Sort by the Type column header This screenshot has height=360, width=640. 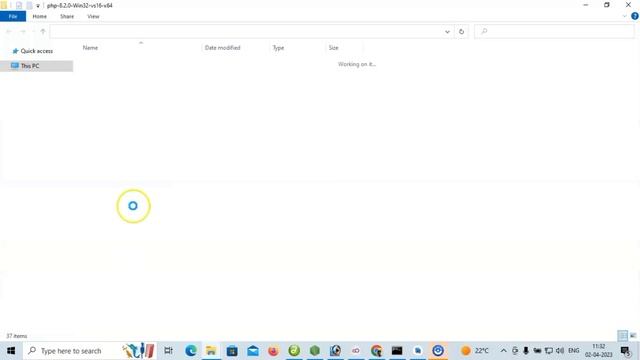pos(278,48)
